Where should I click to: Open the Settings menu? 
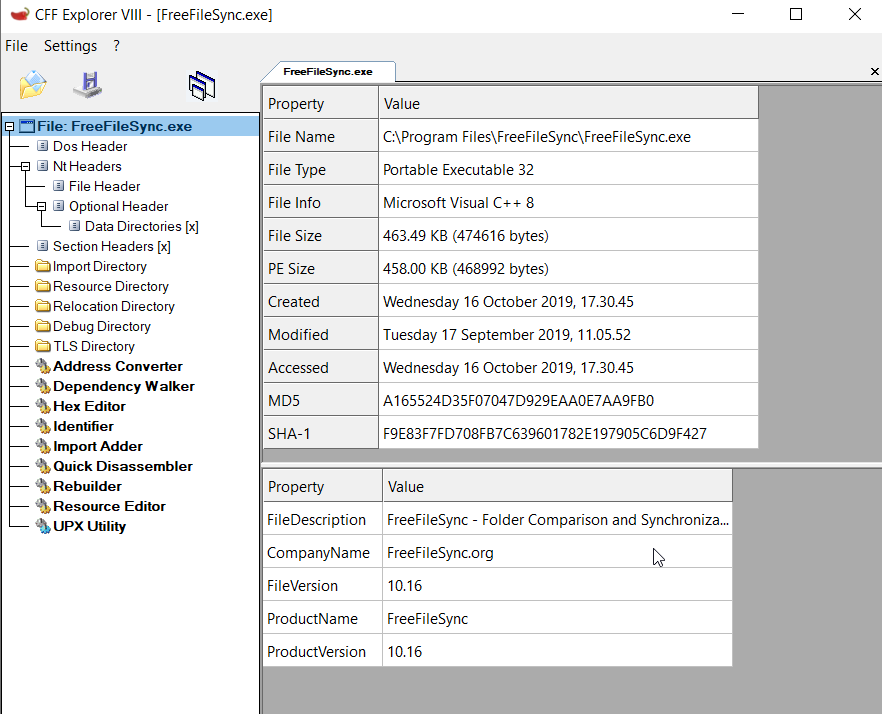click(x=70, y=46)
